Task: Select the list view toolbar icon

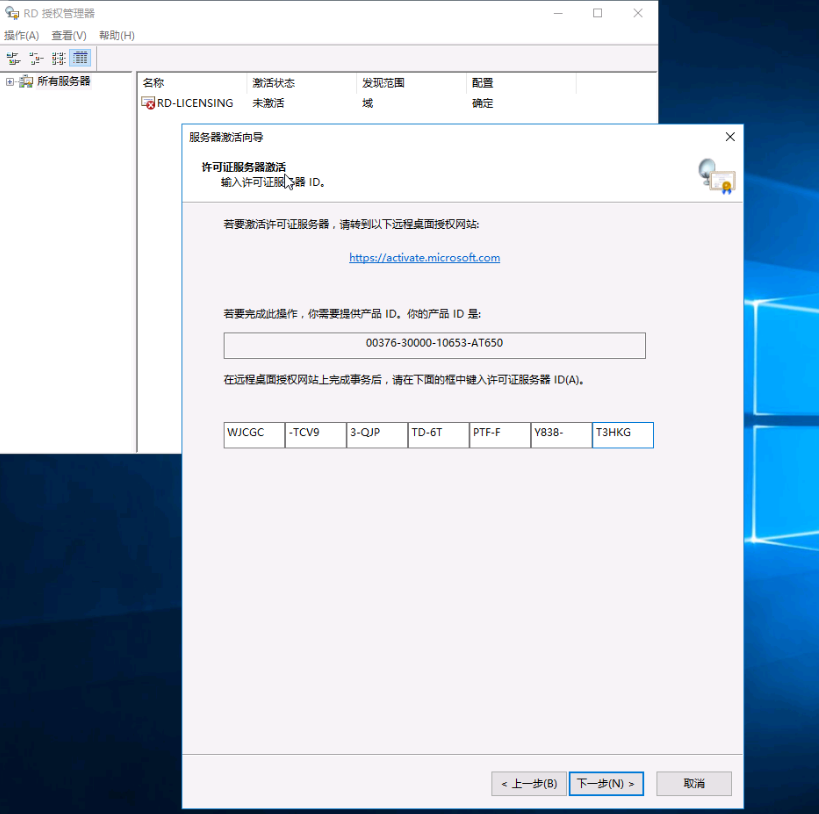Action: click(58, 58)
